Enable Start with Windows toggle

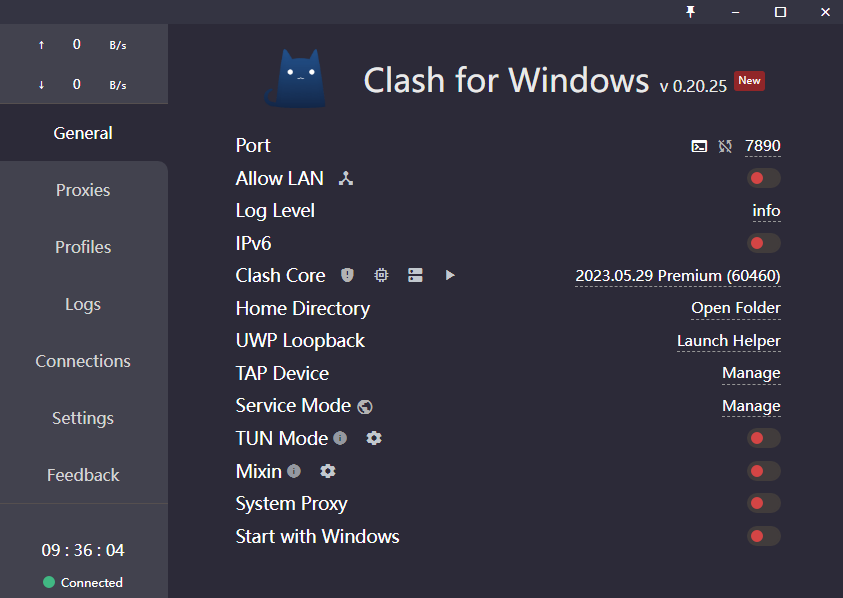coord(763,536)
